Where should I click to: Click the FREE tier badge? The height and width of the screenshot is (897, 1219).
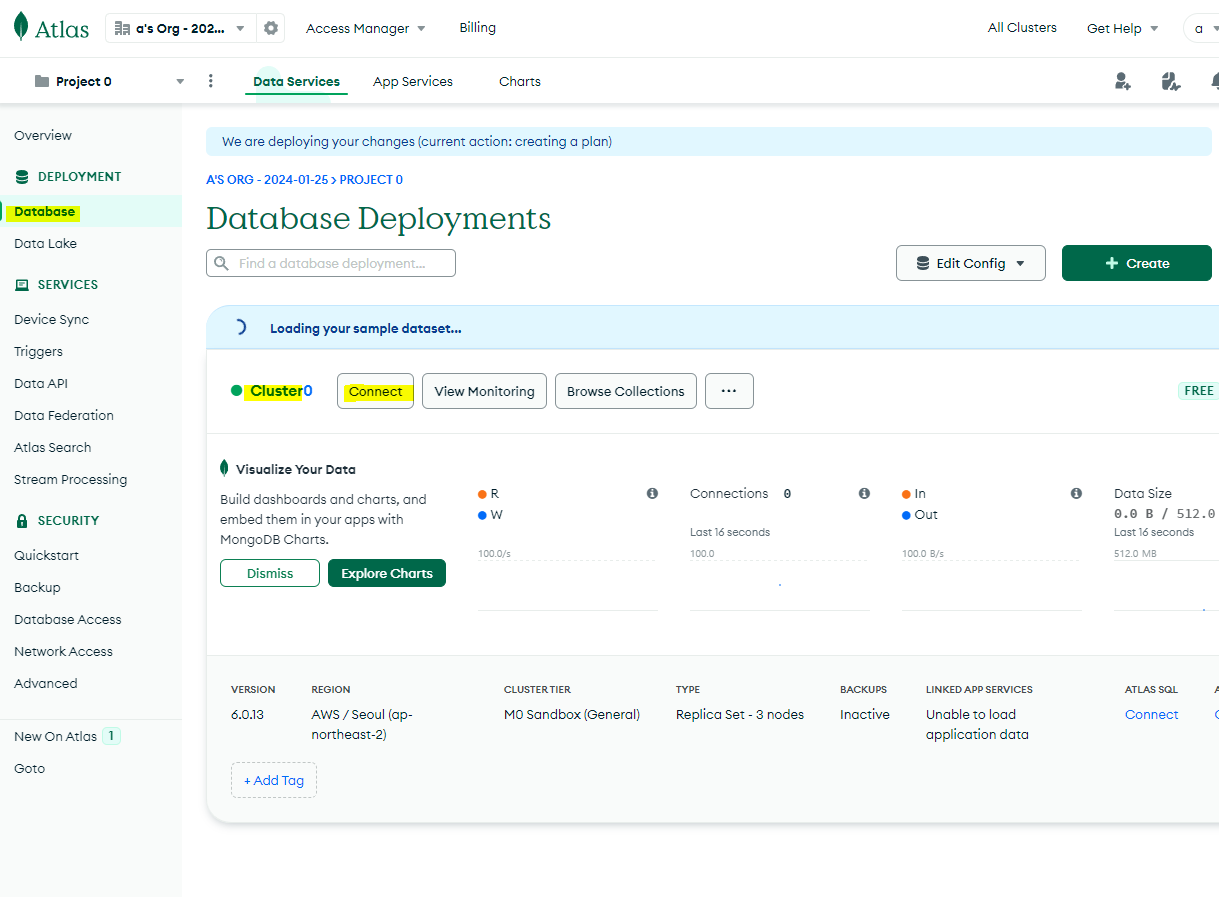pyautogui.click(x=1198, y=391)
